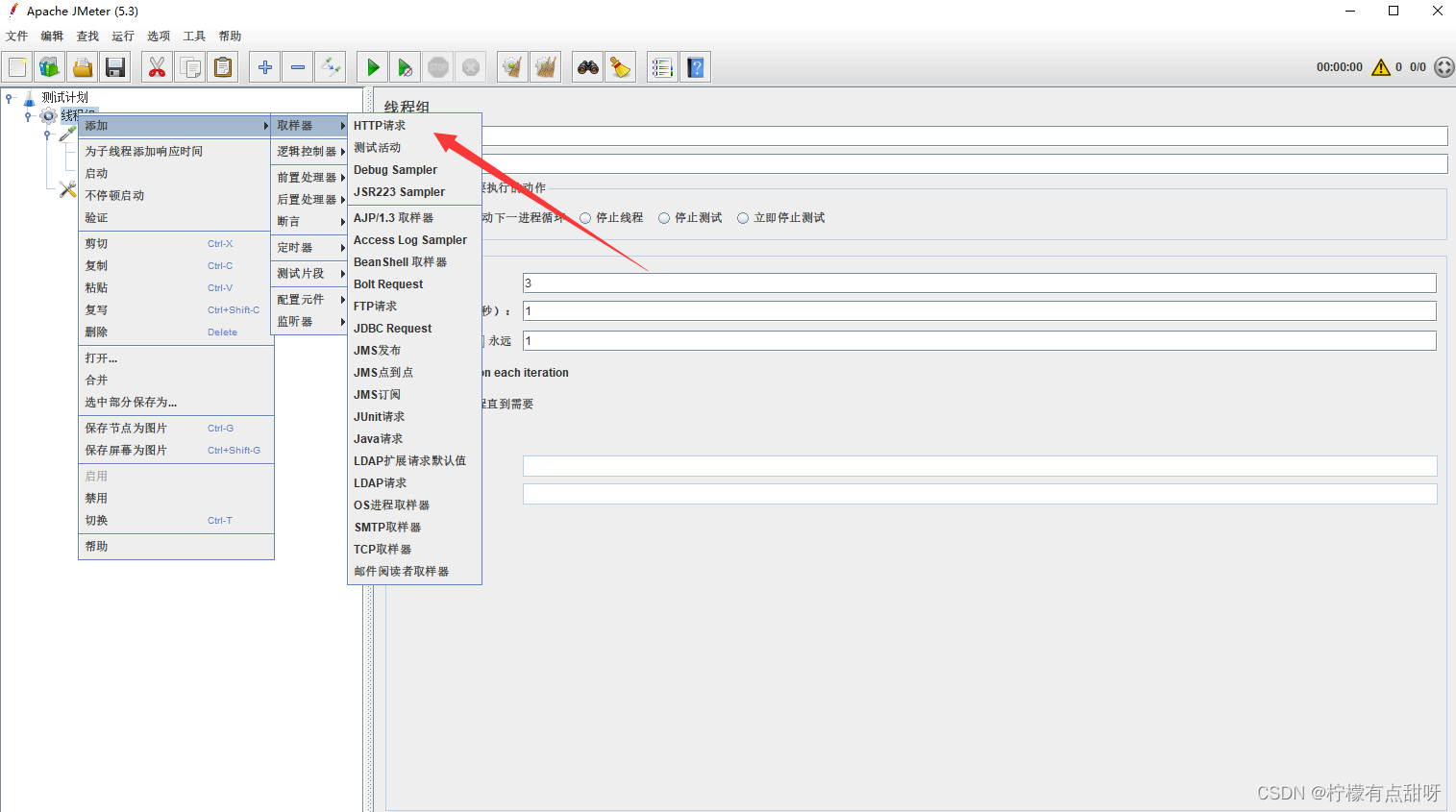Open the Function Helper list icon
This screenshot has width=1456, height=812.
pos(662,67)
